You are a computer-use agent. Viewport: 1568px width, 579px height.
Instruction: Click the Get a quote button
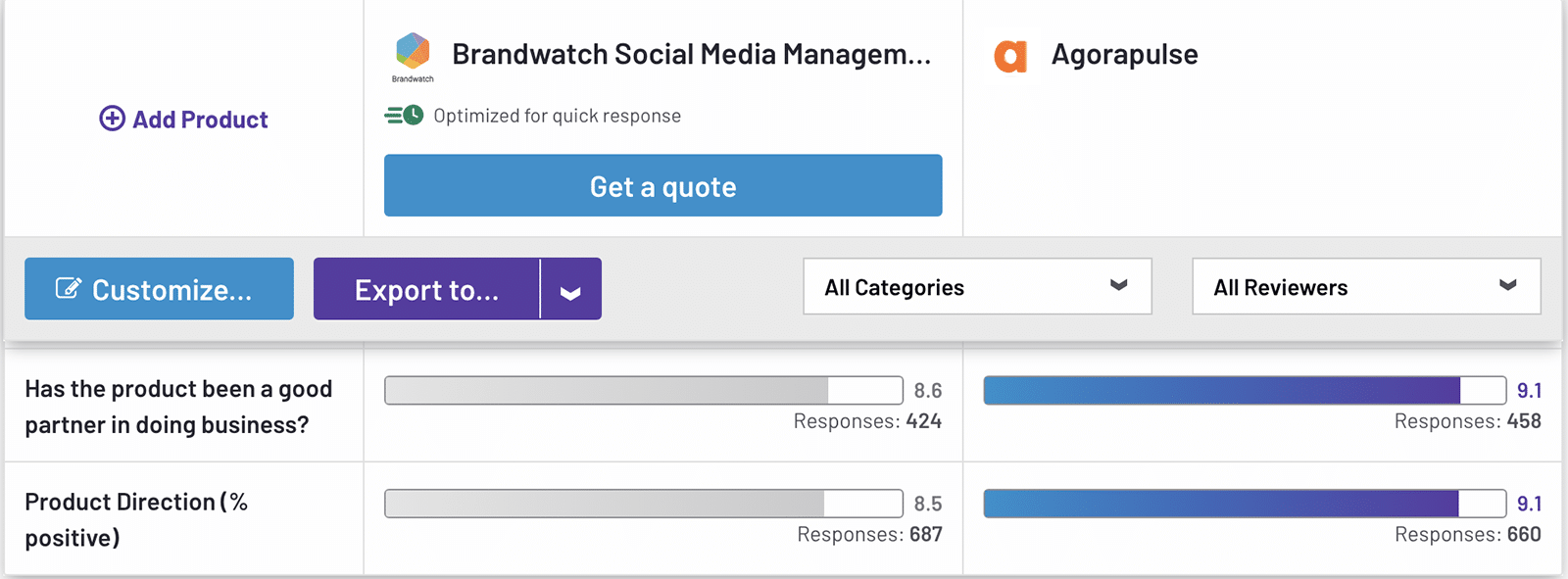(662, 185)
